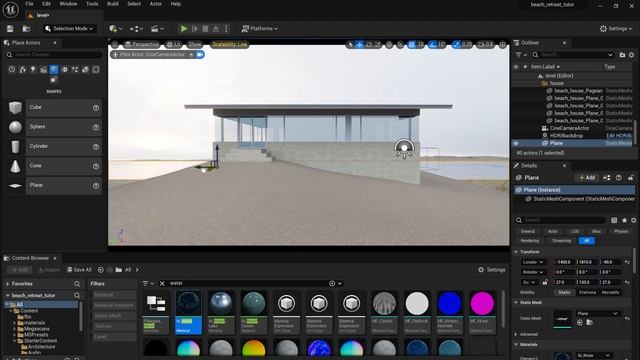640x360 pixels.
Task: Click the Save All button in Content Browser
Action: tap(79, 270)
